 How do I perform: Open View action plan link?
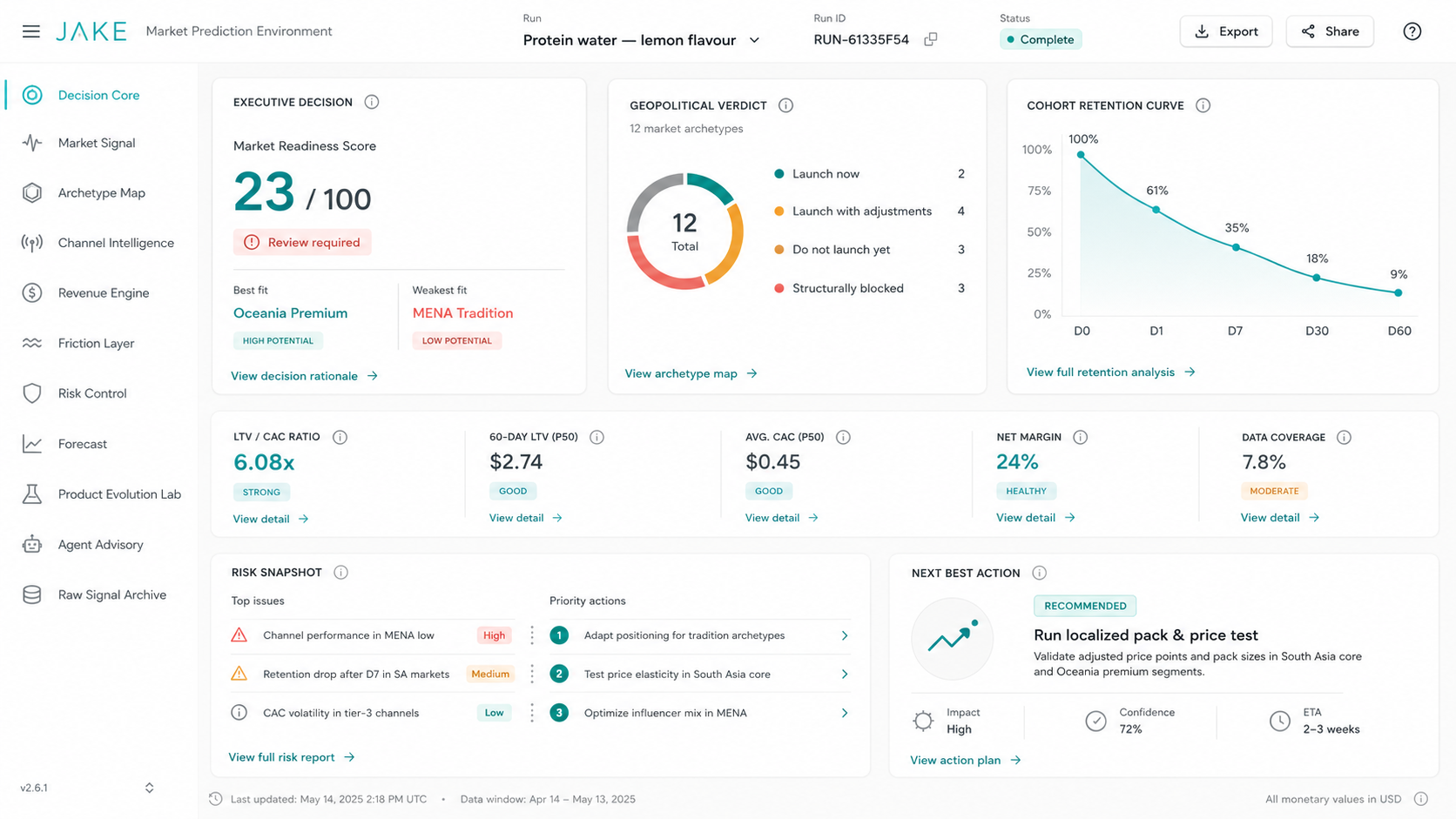pyautogui.click(x=965, y=760)
